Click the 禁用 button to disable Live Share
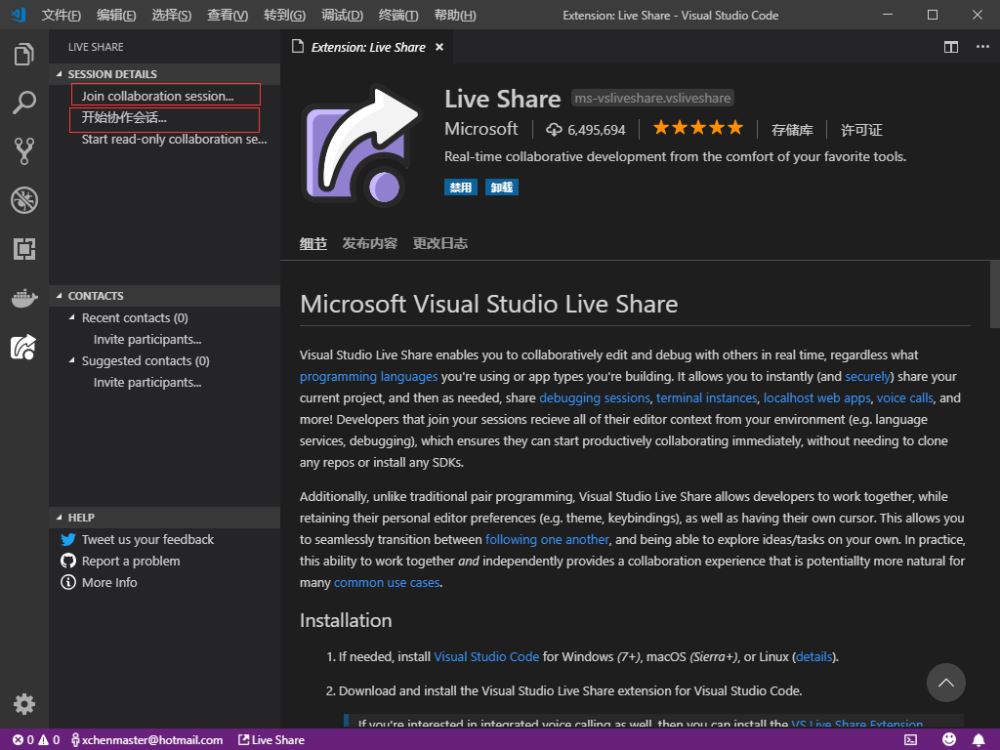Image resolution: width=1000 pixels, height=750 pixels. 460,187
